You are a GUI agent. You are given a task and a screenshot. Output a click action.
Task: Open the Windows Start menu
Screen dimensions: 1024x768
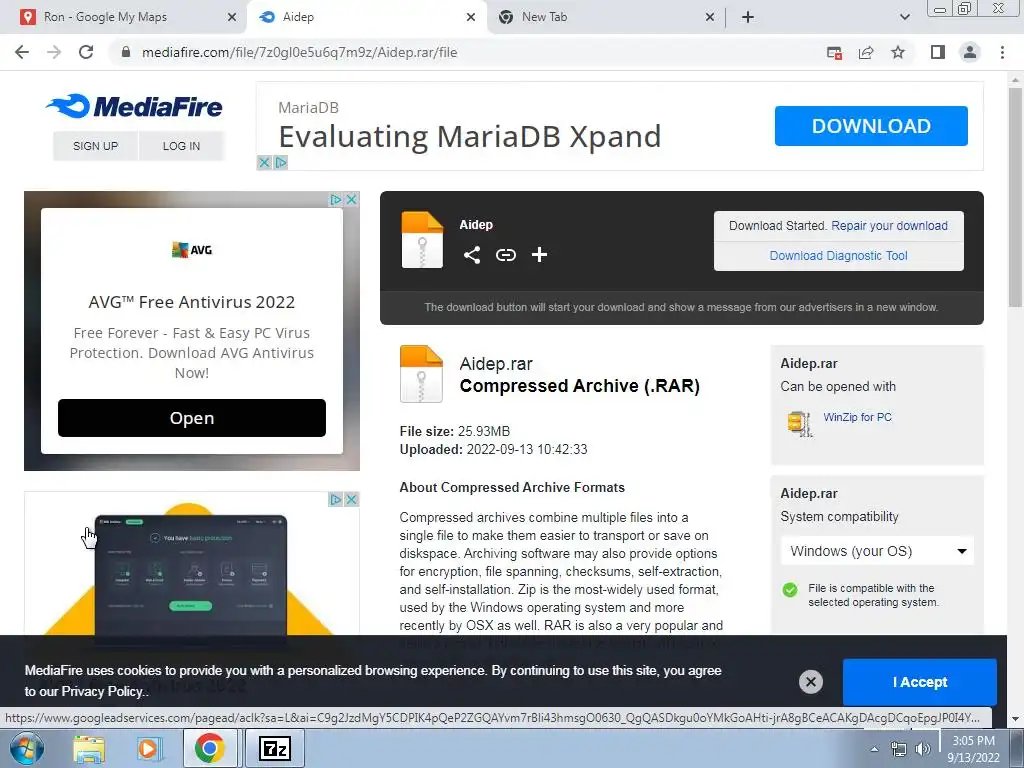[27, 748]
